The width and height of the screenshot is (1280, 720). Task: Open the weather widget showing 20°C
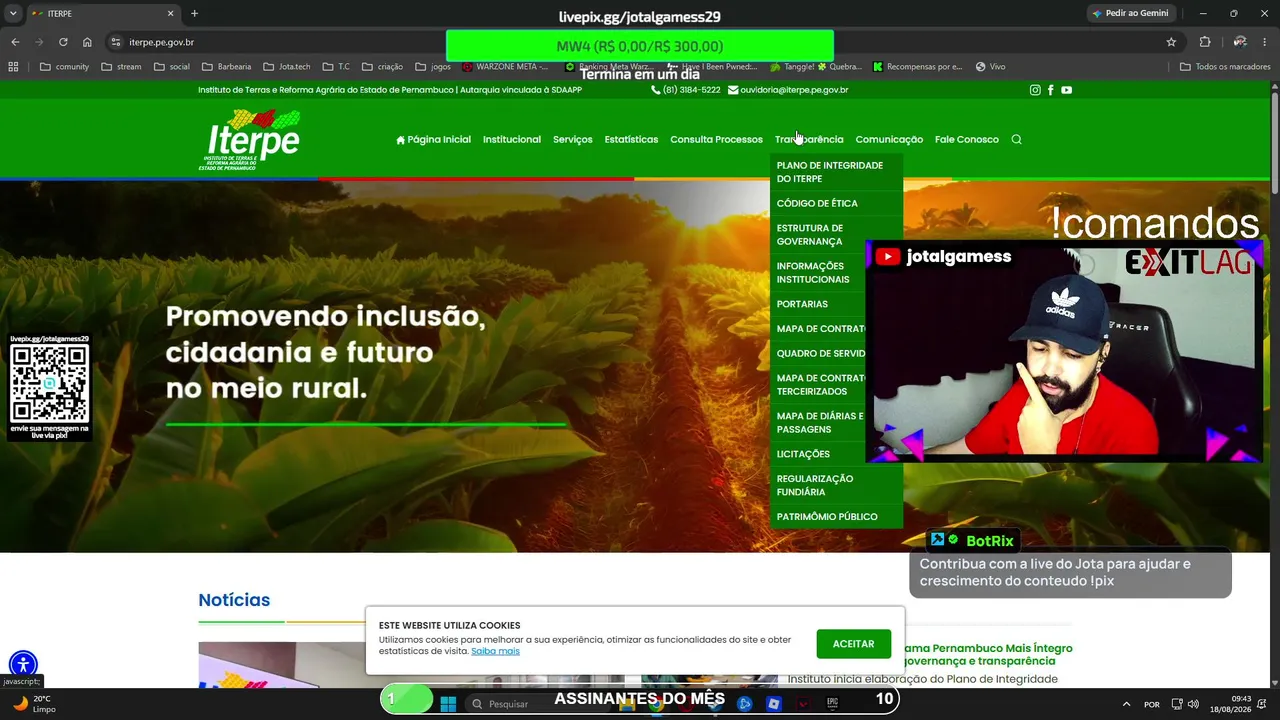pos(33,704)
